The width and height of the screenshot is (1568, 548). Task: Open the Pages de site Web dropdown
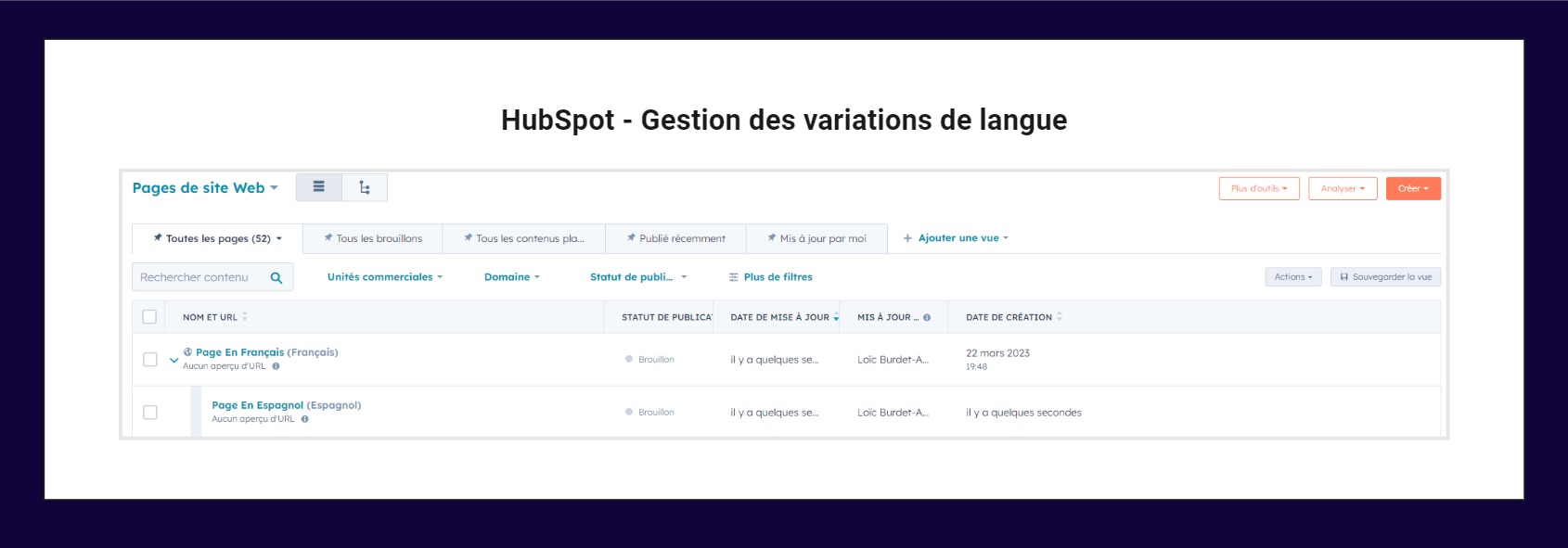point(205,188)
